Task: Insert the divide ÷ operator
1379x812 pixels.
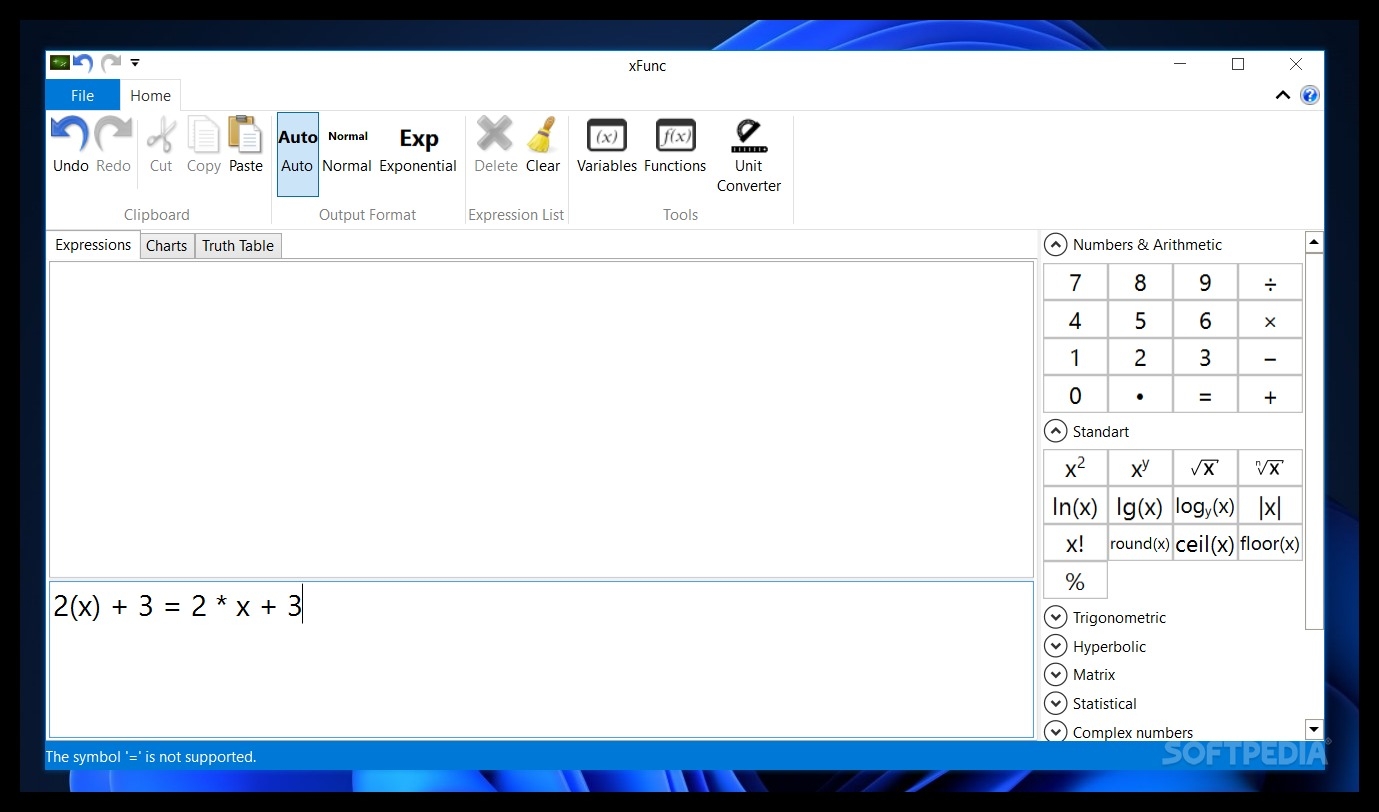Action: pyautogui.click(x=1270, y=283)
